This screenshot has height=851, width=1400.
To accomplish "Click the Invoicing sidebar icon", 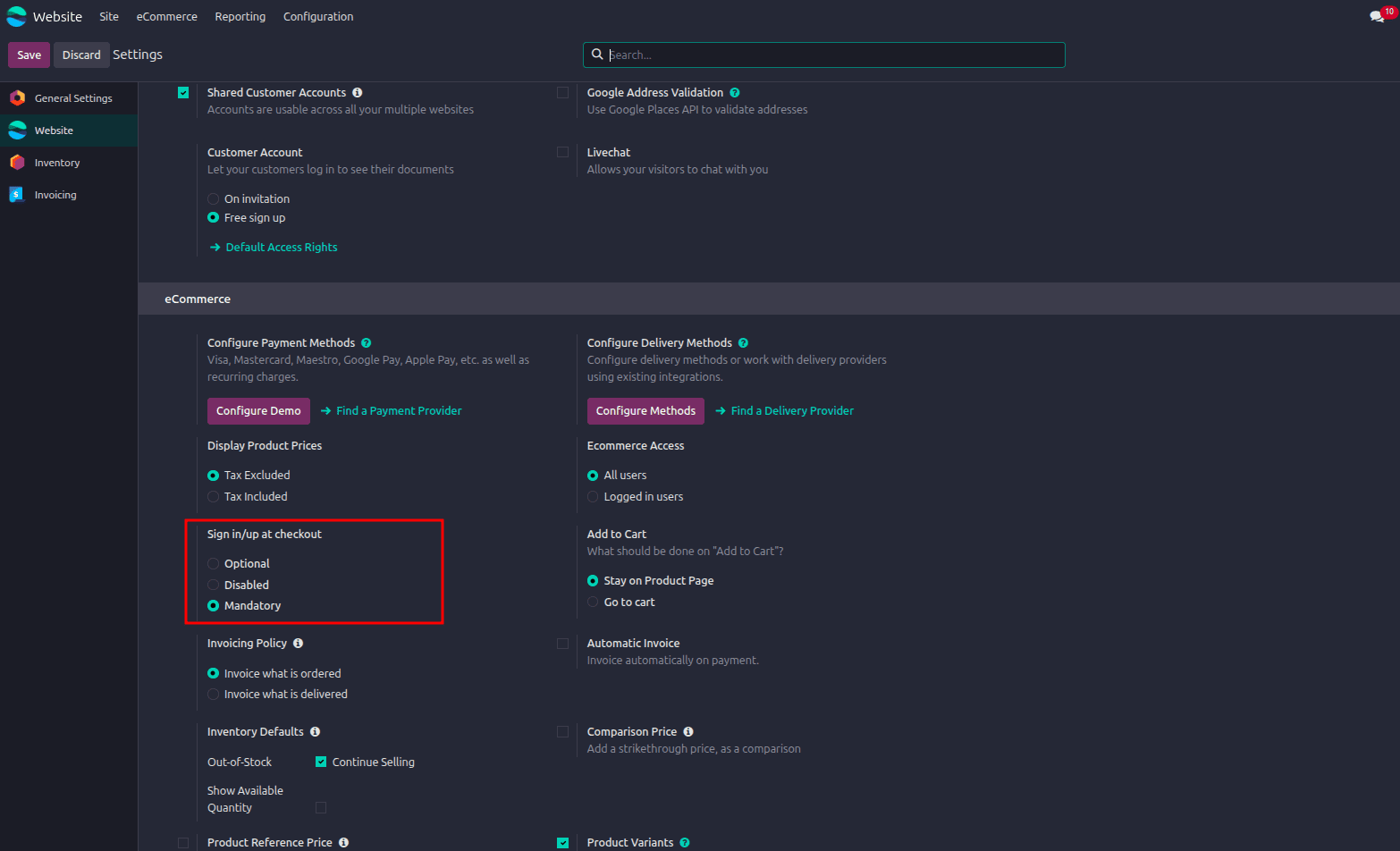I will tap(17, 194).
